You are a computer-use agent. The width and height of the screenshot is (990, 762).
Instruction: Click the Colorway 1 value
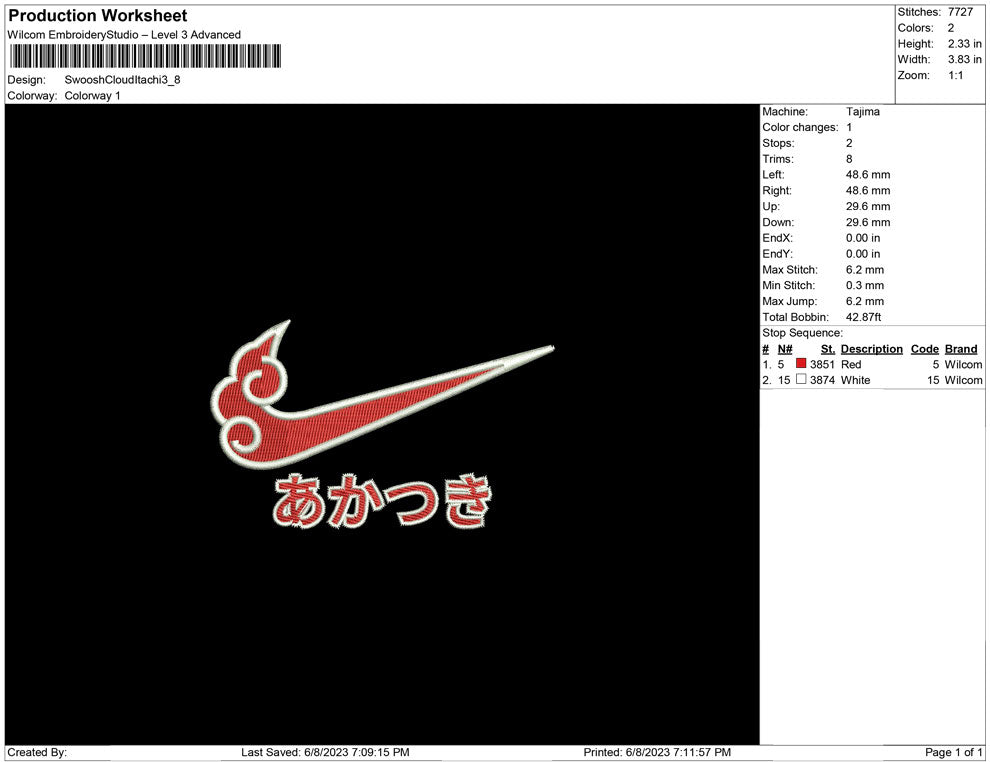[92, 95]
